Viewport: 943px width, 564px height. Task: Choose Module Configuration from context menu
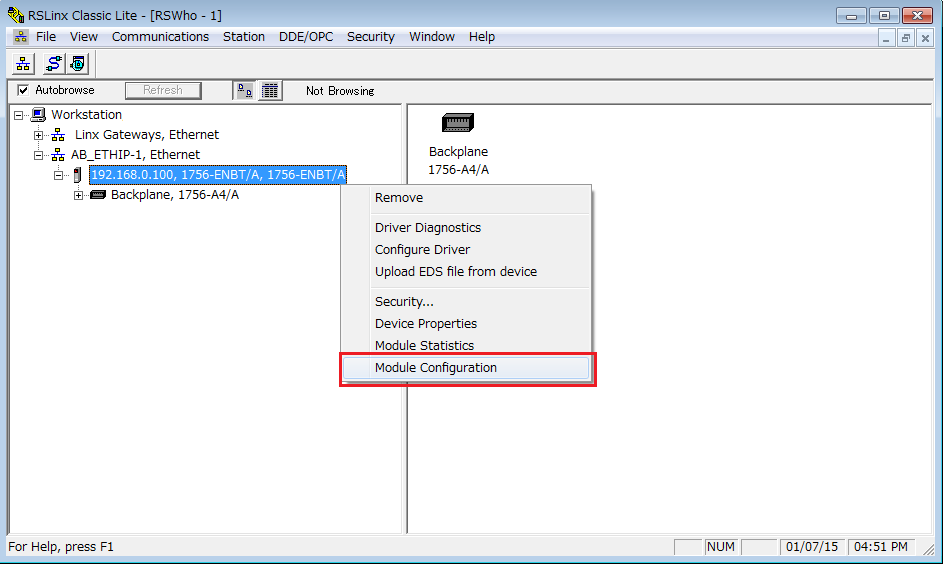[436, 368]
